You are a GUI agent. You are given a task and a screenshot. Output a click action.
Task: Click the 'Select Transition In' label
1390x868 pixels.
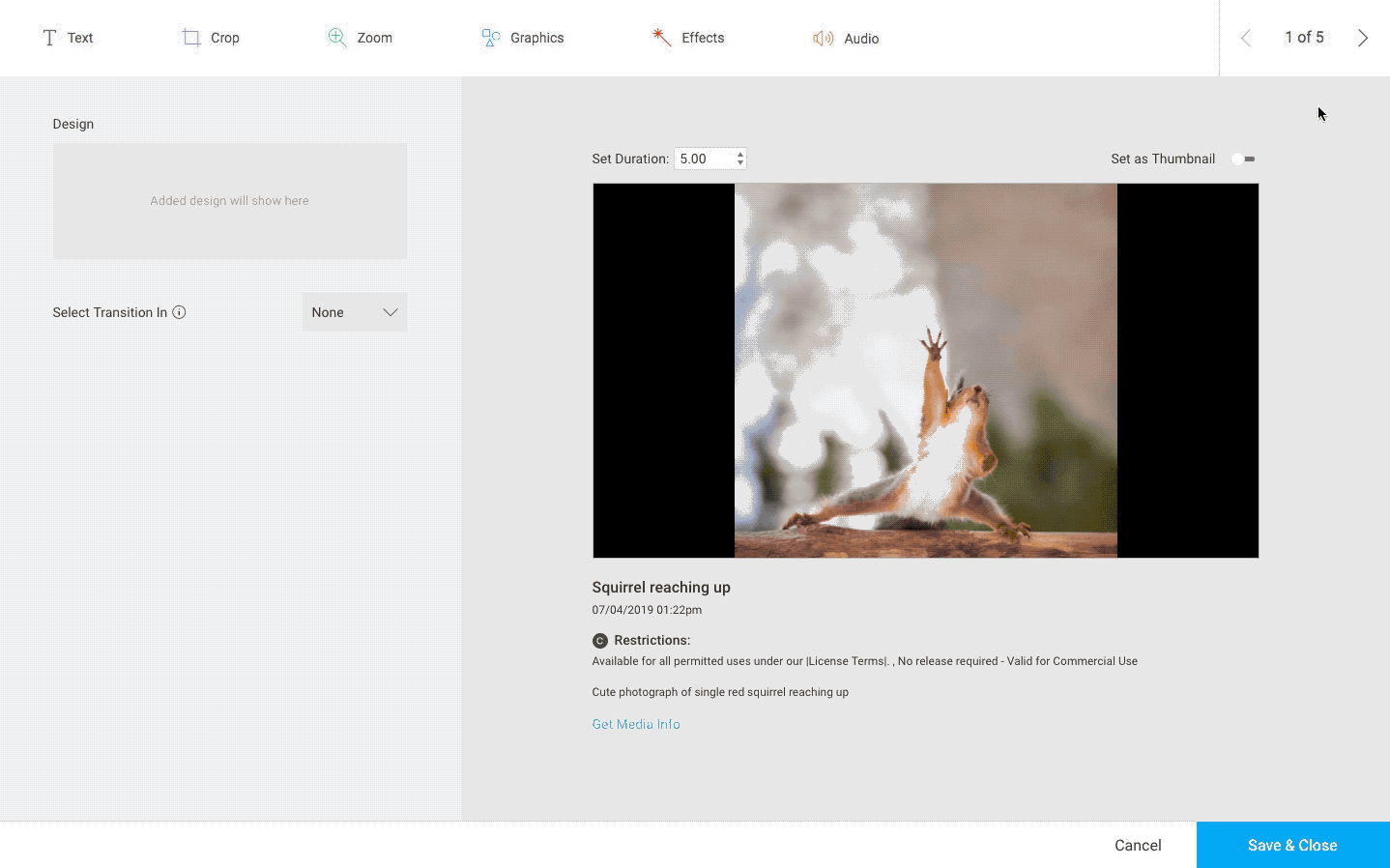(110, 312)
